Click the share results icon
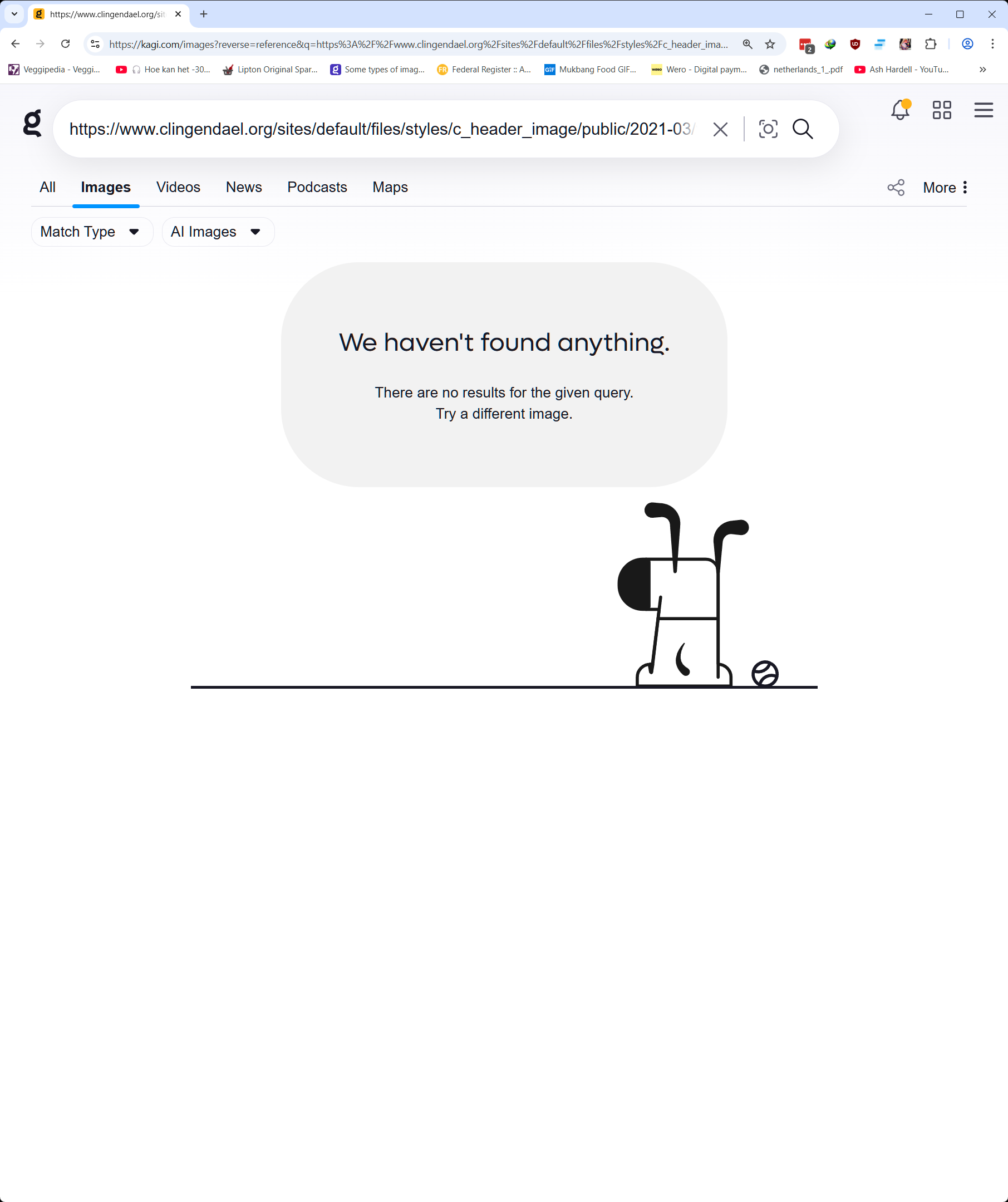 point(896,188)
